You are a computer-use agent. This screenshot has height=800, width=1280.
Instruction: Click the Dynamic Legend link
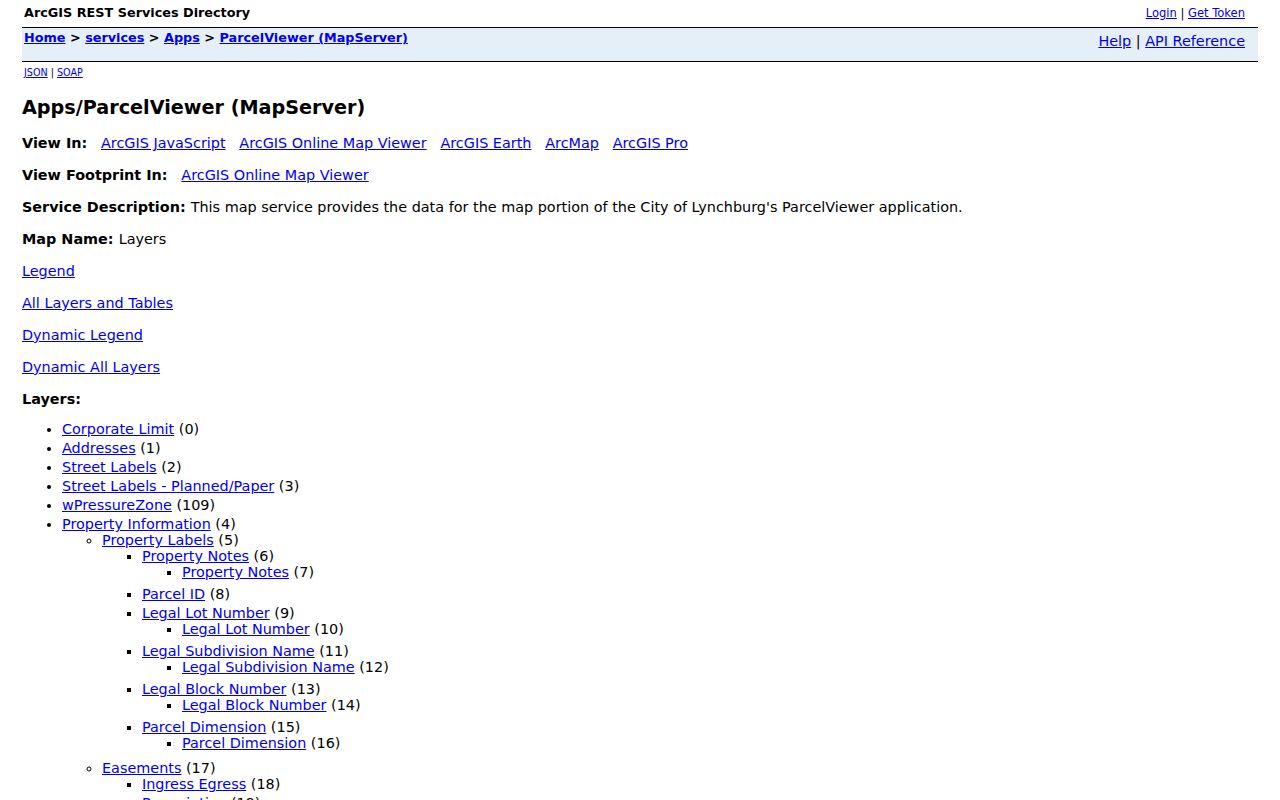pyautogui.click(x=82, y=335)
